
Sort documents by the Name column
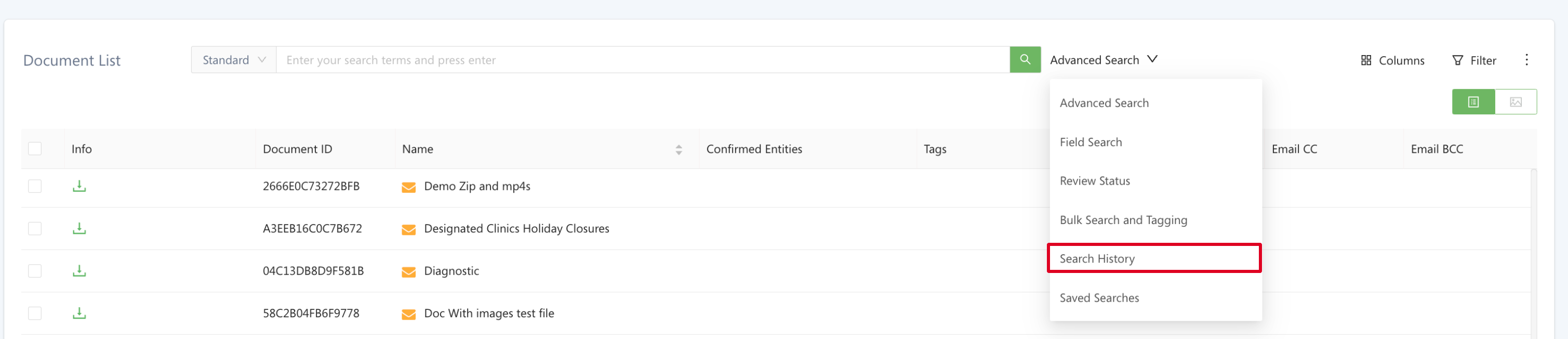[678, 150]
